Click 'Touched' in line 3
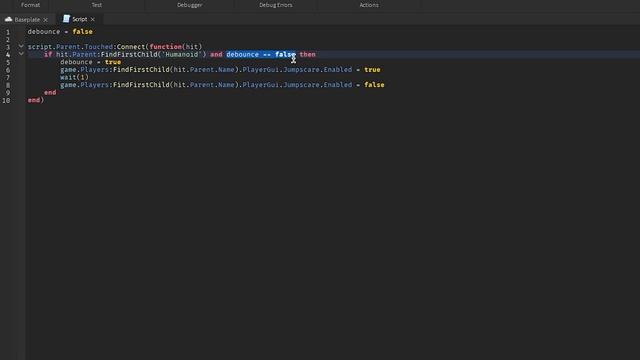Viewport: 640px width, 360px height. click(x=99, y=47)
